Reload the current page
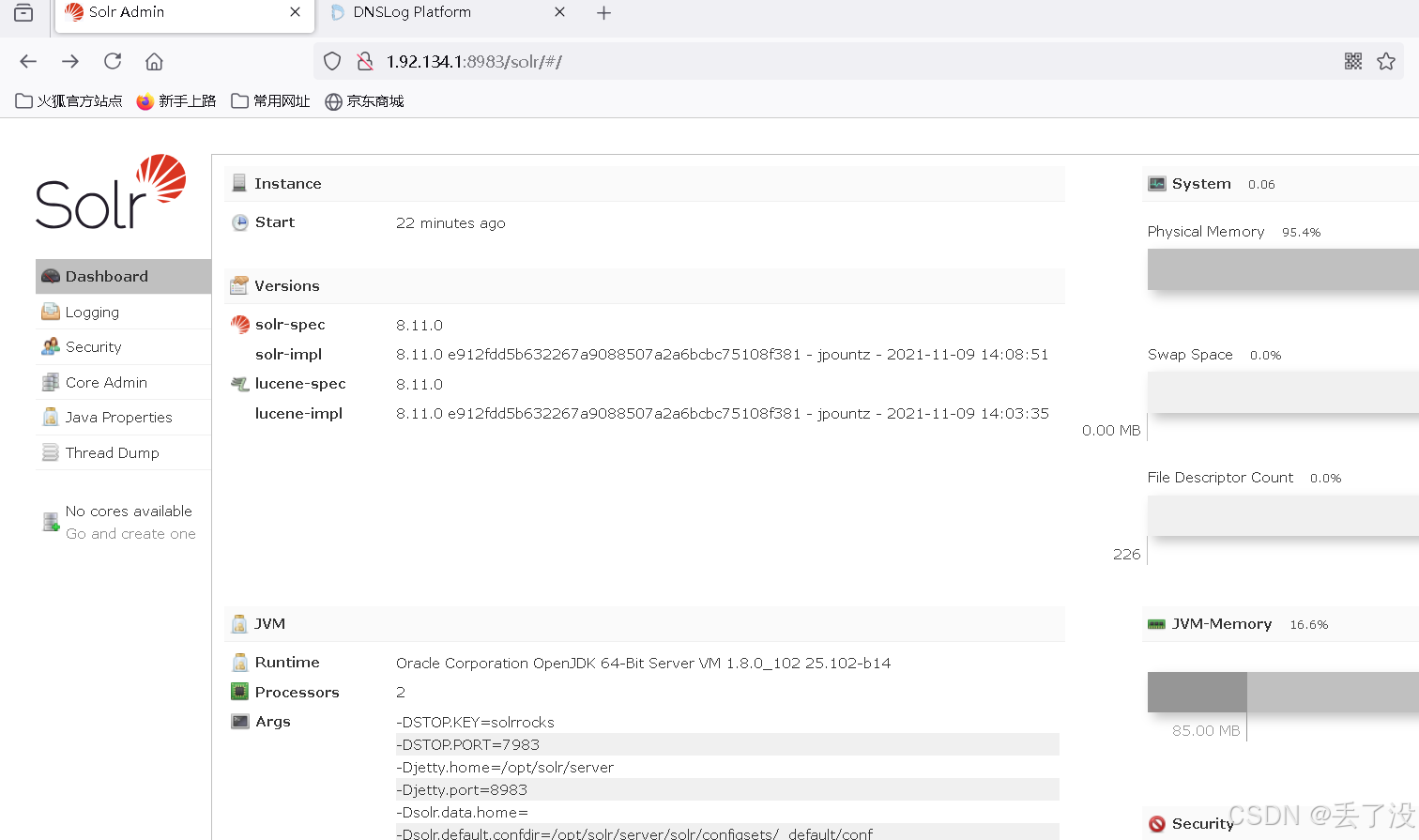1419x840 pixels. (113, 61)
